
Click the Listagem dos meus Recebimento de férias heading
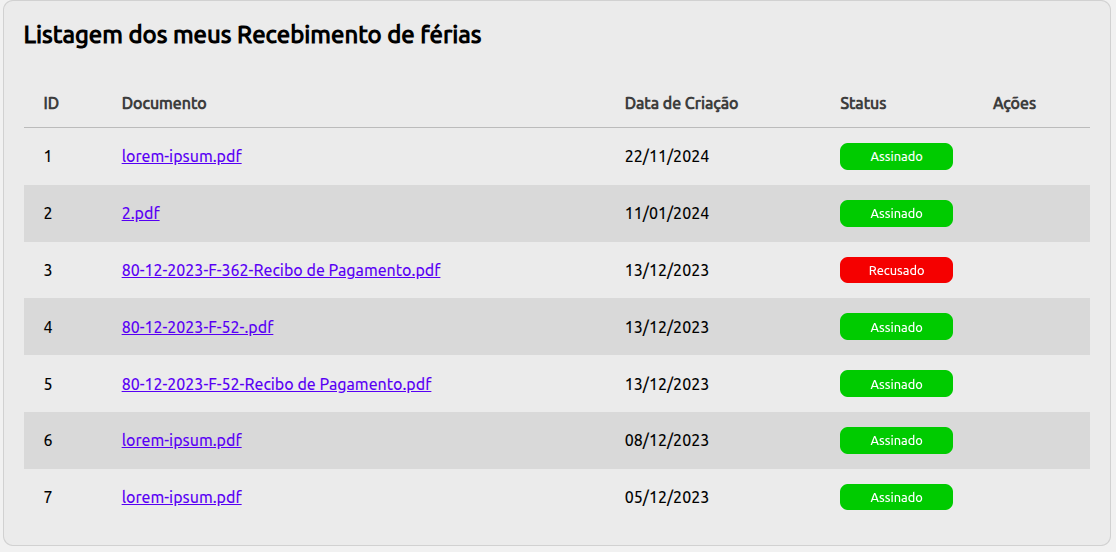[252, 35]
